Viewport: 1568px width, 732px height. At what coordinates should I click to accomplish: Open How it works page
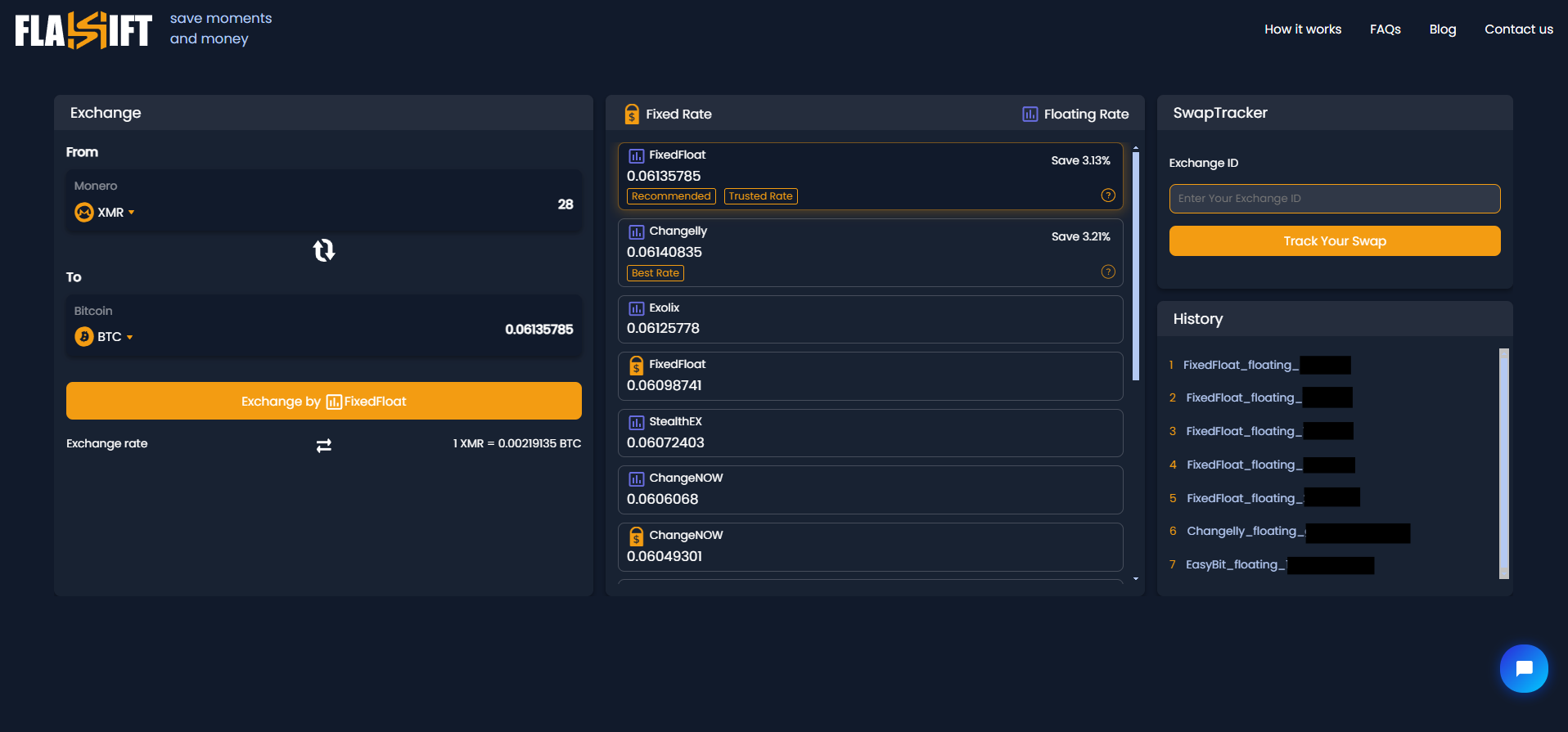(1303, 29)
